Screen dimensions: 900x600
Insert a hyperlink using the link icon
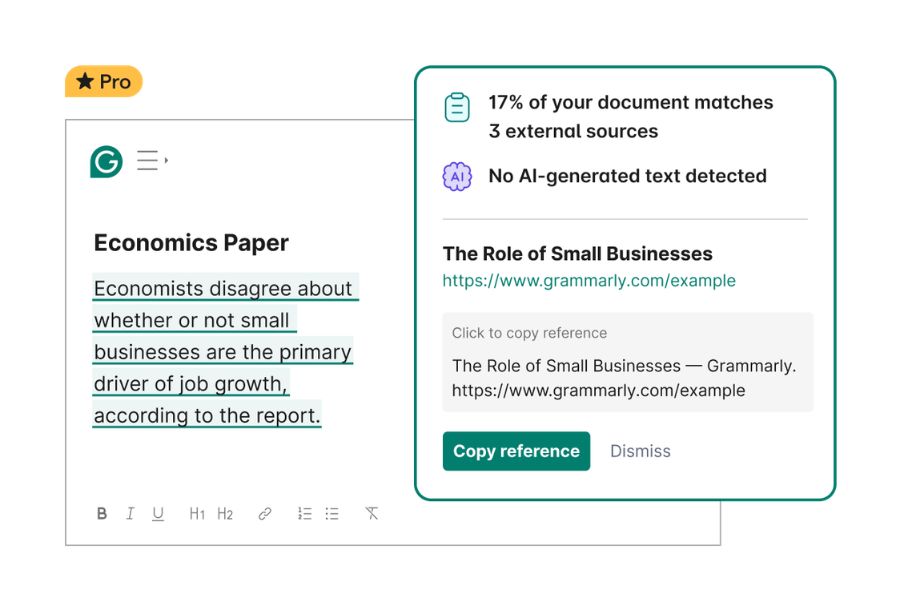(265, 514)
